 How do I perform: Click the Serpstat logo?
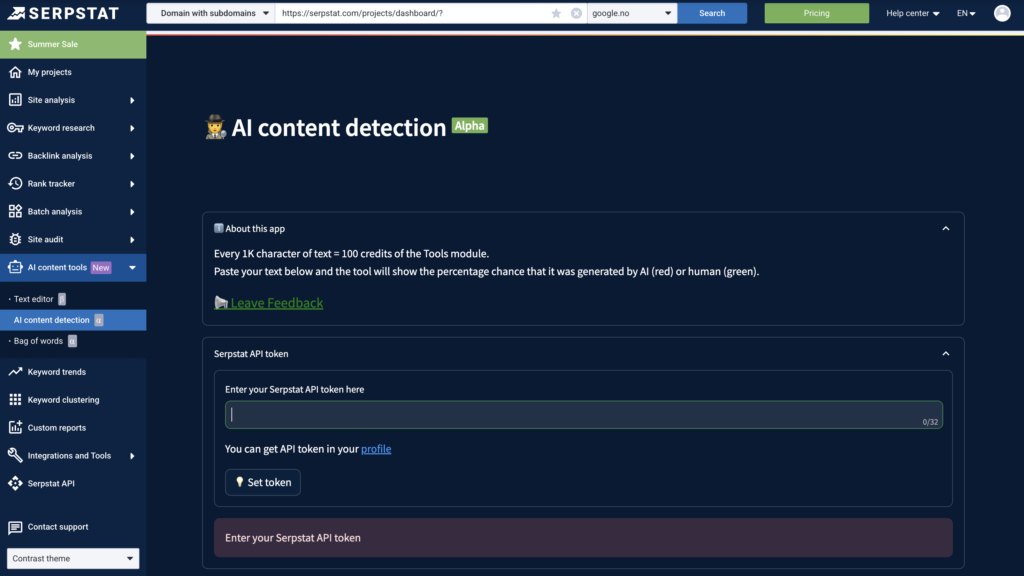click(63, 13)
